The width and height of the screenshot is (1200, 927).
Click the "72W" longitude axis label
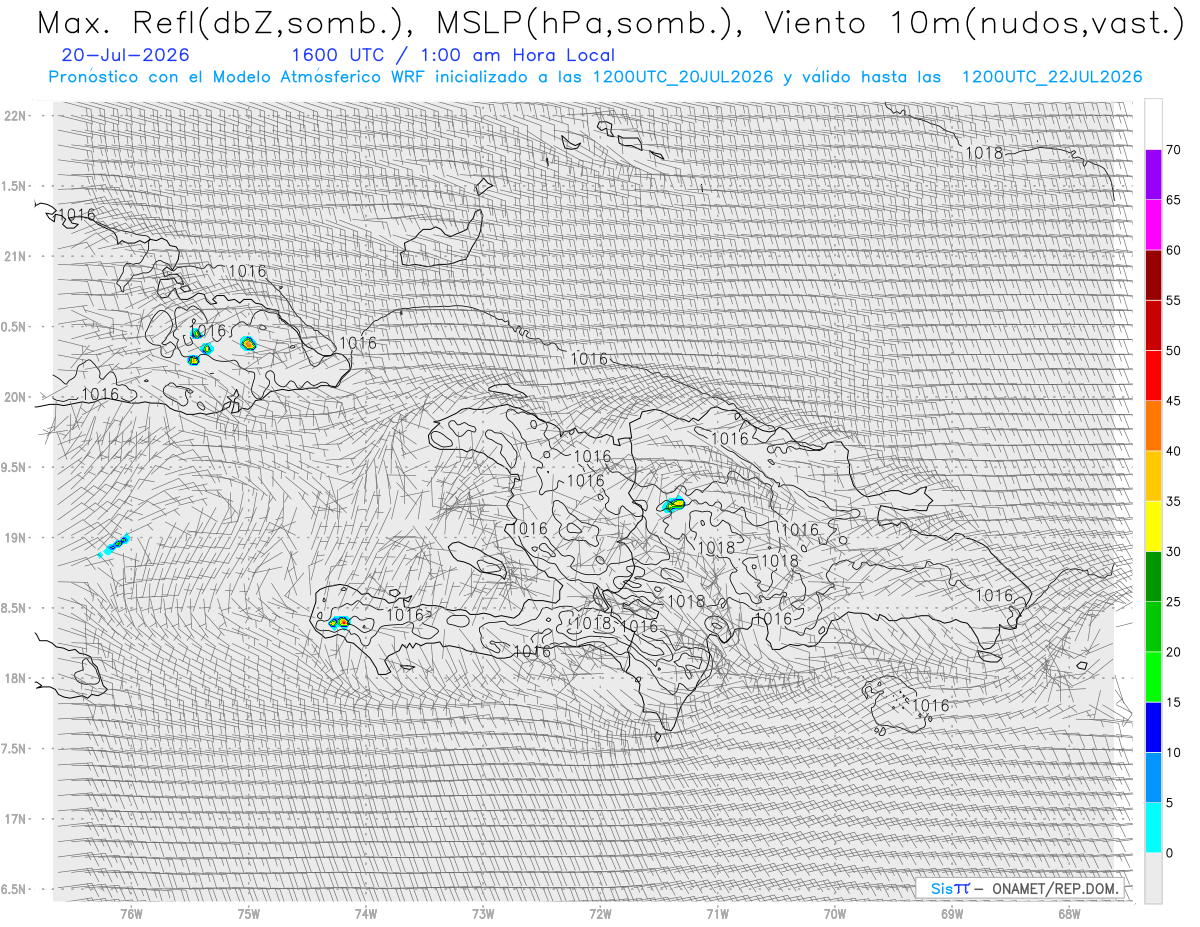tap(600, 913)
